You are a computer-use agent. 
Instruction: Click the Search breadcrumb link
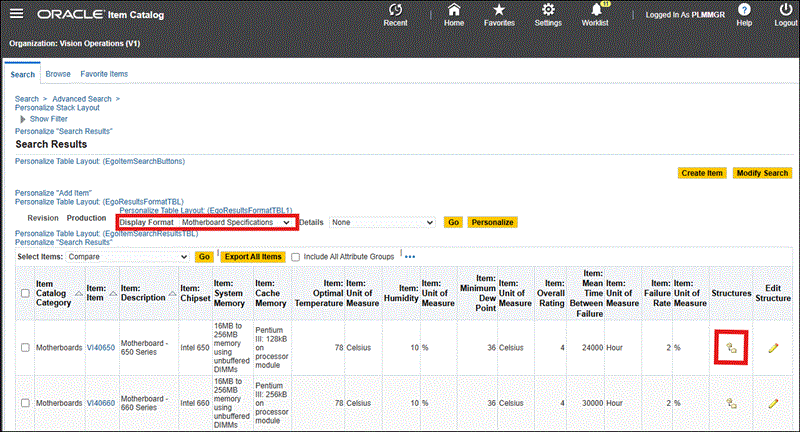tap(27, 99)
